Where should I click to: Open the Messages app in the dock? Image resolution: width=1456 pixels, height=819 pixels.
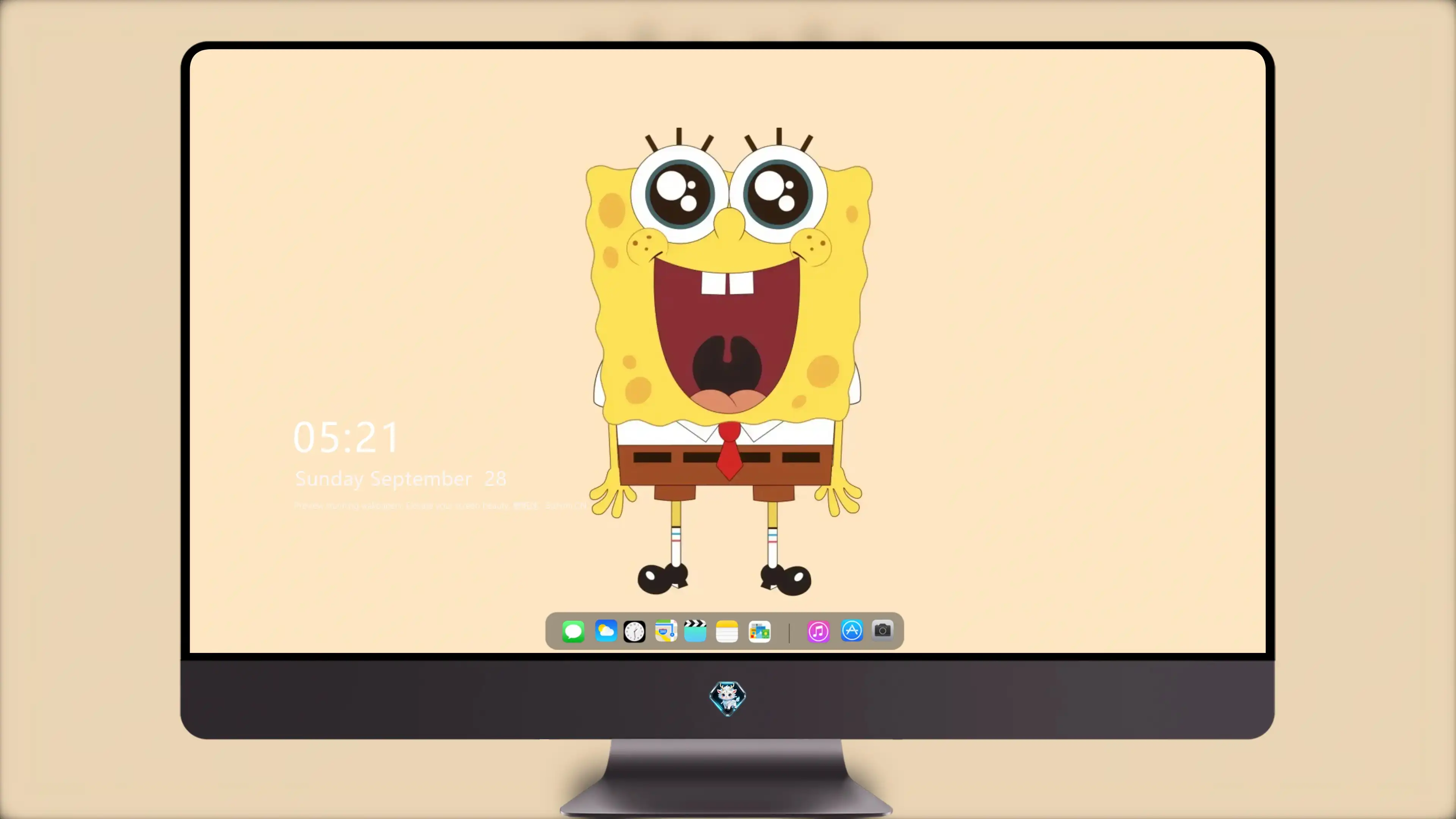pyautogui.click(x=573, y=631)
